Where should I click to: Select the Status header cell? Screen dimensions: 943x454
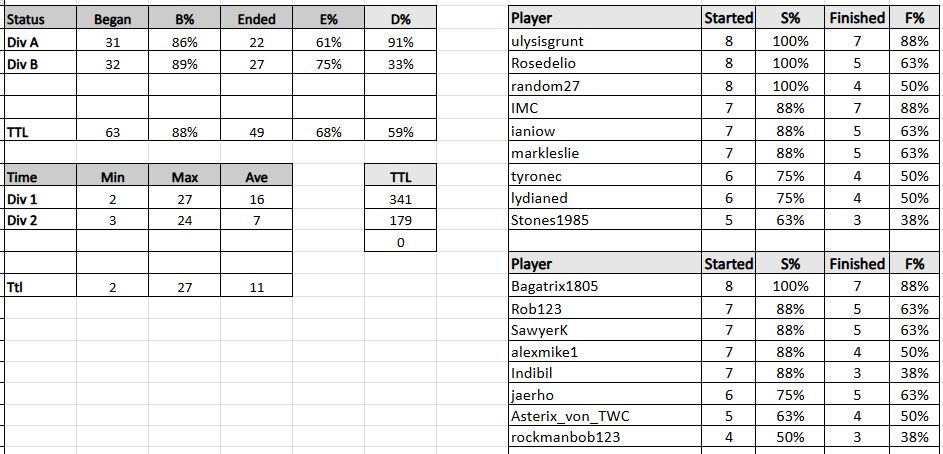coord(40,18)
